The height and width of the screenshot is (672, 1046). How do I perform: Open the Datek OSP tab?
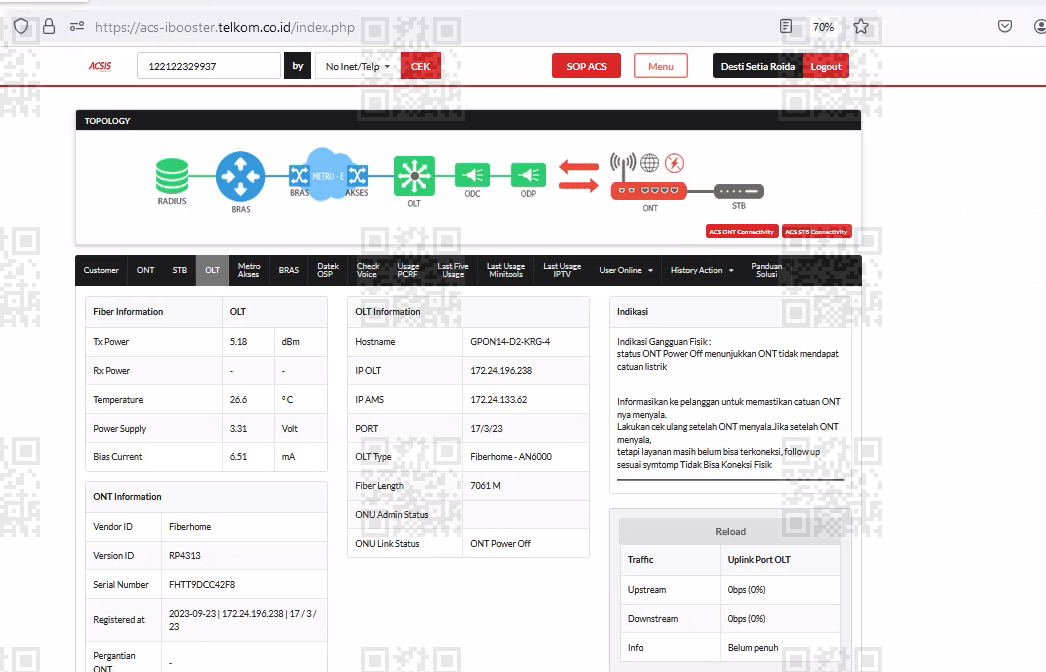[328, 270]
